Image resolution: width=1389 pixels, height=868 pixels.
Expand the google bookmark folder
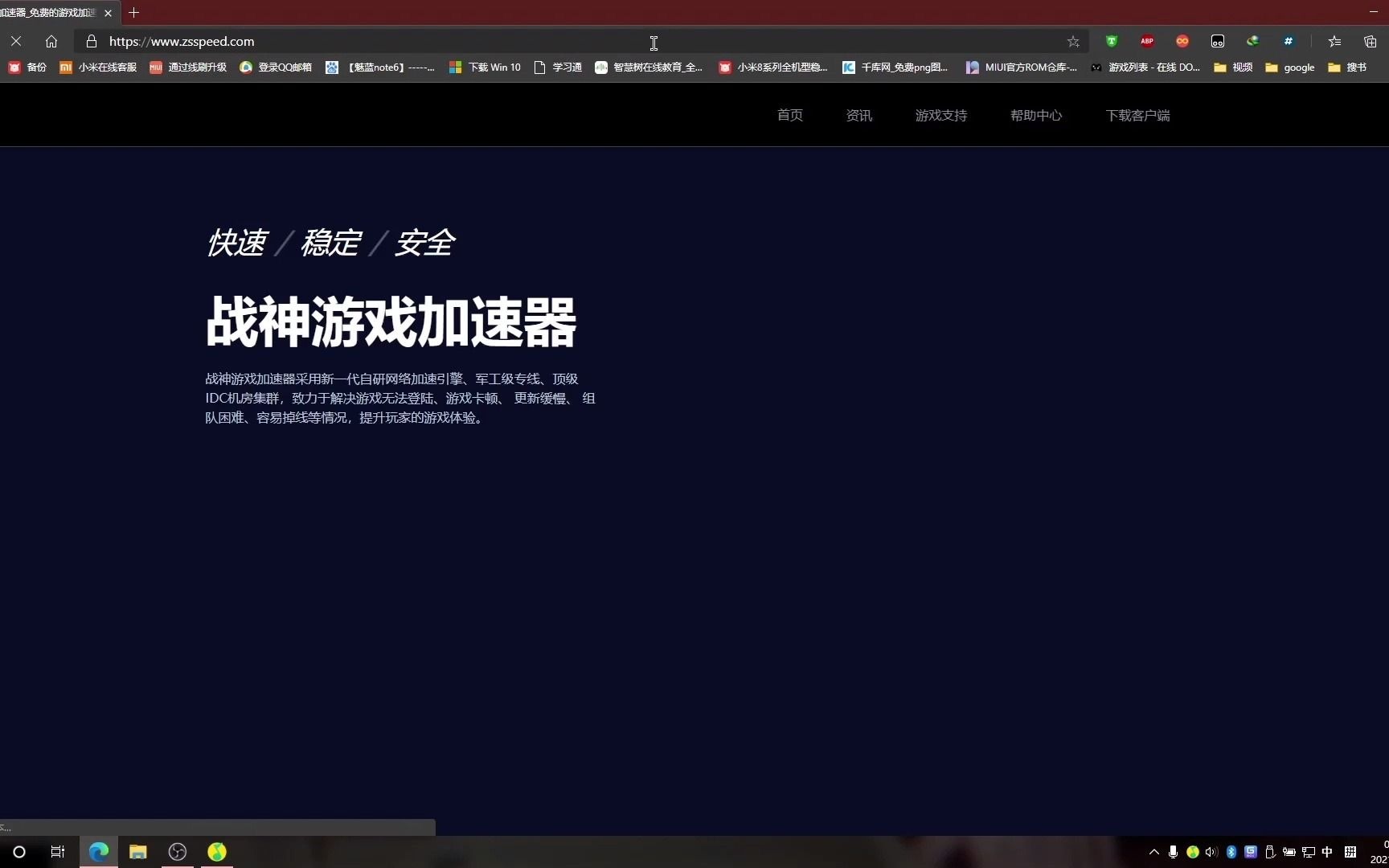[x=1290, y=68]
